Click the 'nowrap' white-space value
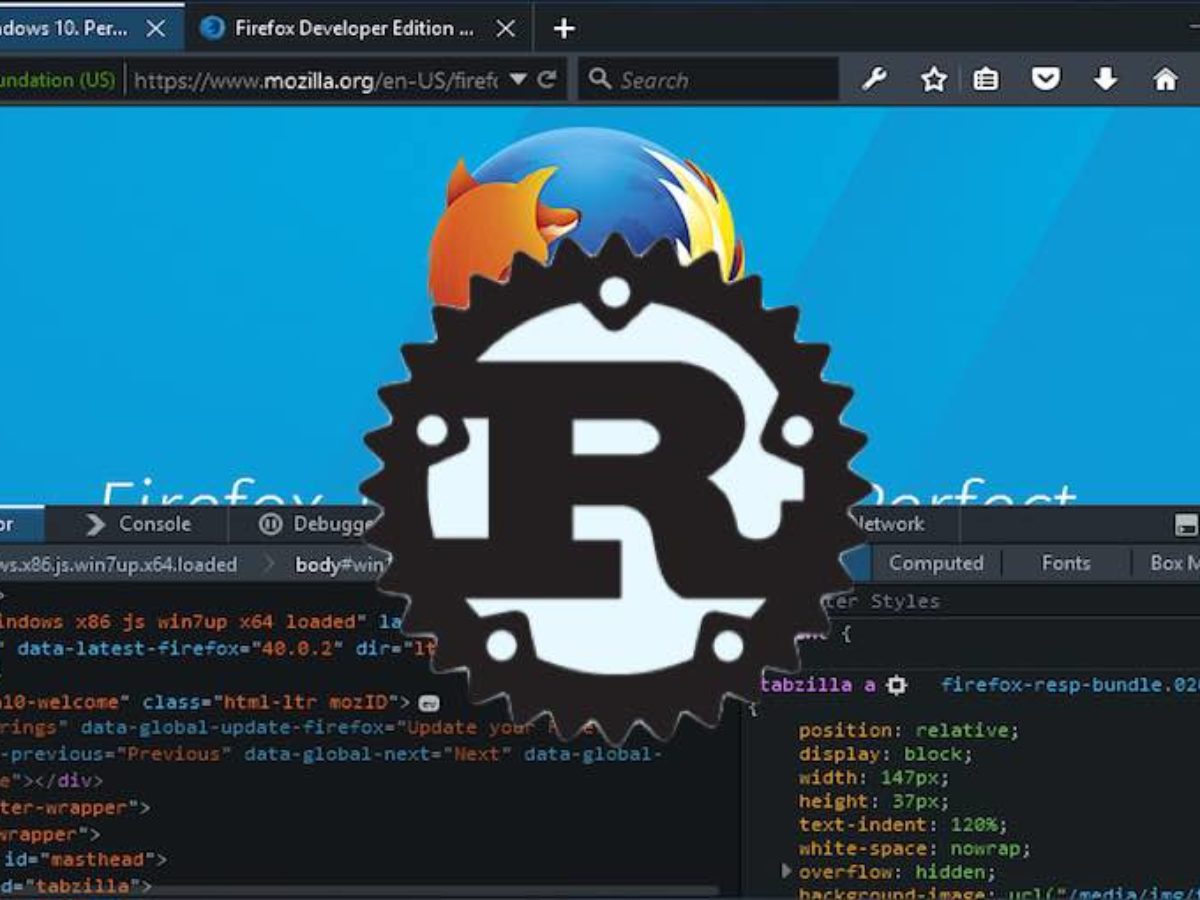Image resolution: width=1200 pixels, height=900 pixels. click(x=985, y=849)
